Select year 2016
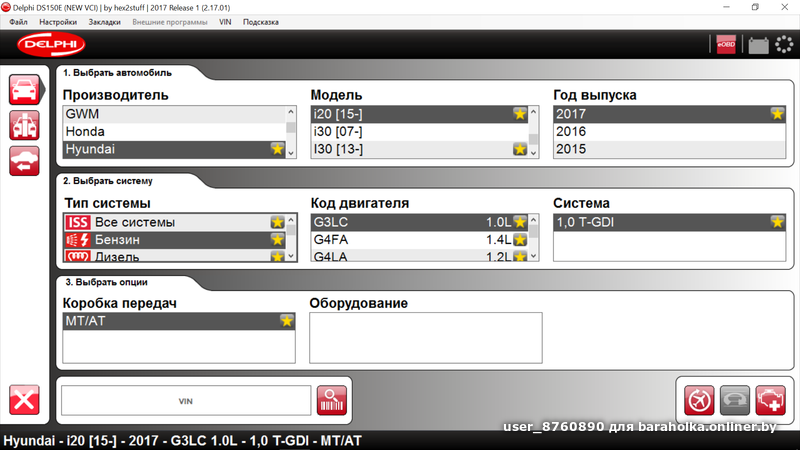The image size is (800, 450). tap(669, 132)
